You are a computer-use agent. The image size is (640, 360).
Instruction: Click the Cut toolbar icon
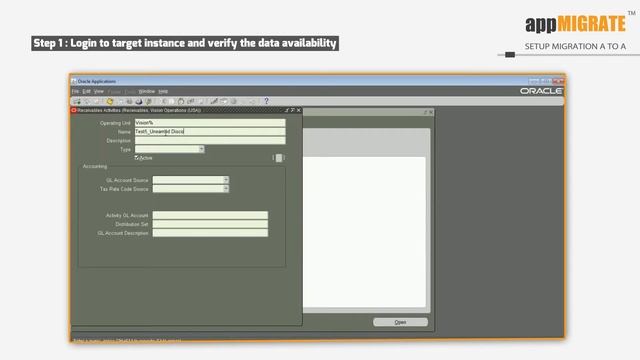164,101
